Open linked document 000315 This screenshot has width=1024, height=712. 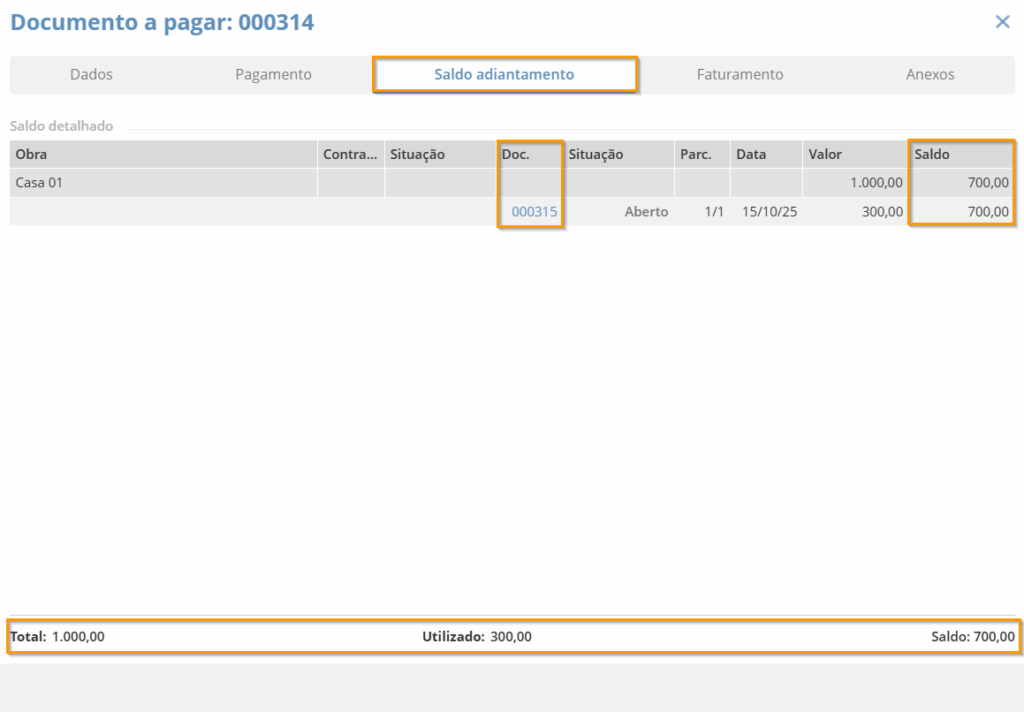534,212
